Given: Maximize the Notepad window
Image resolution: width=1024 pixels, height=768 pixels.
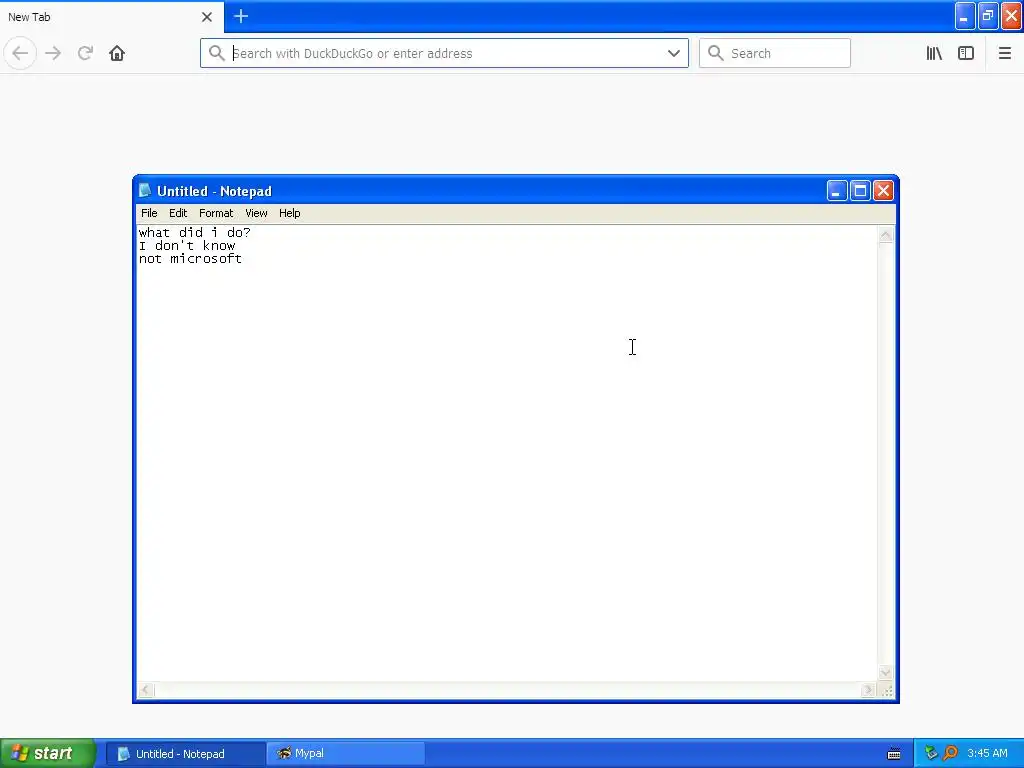Looking at the screenshot, I should 860,191.
